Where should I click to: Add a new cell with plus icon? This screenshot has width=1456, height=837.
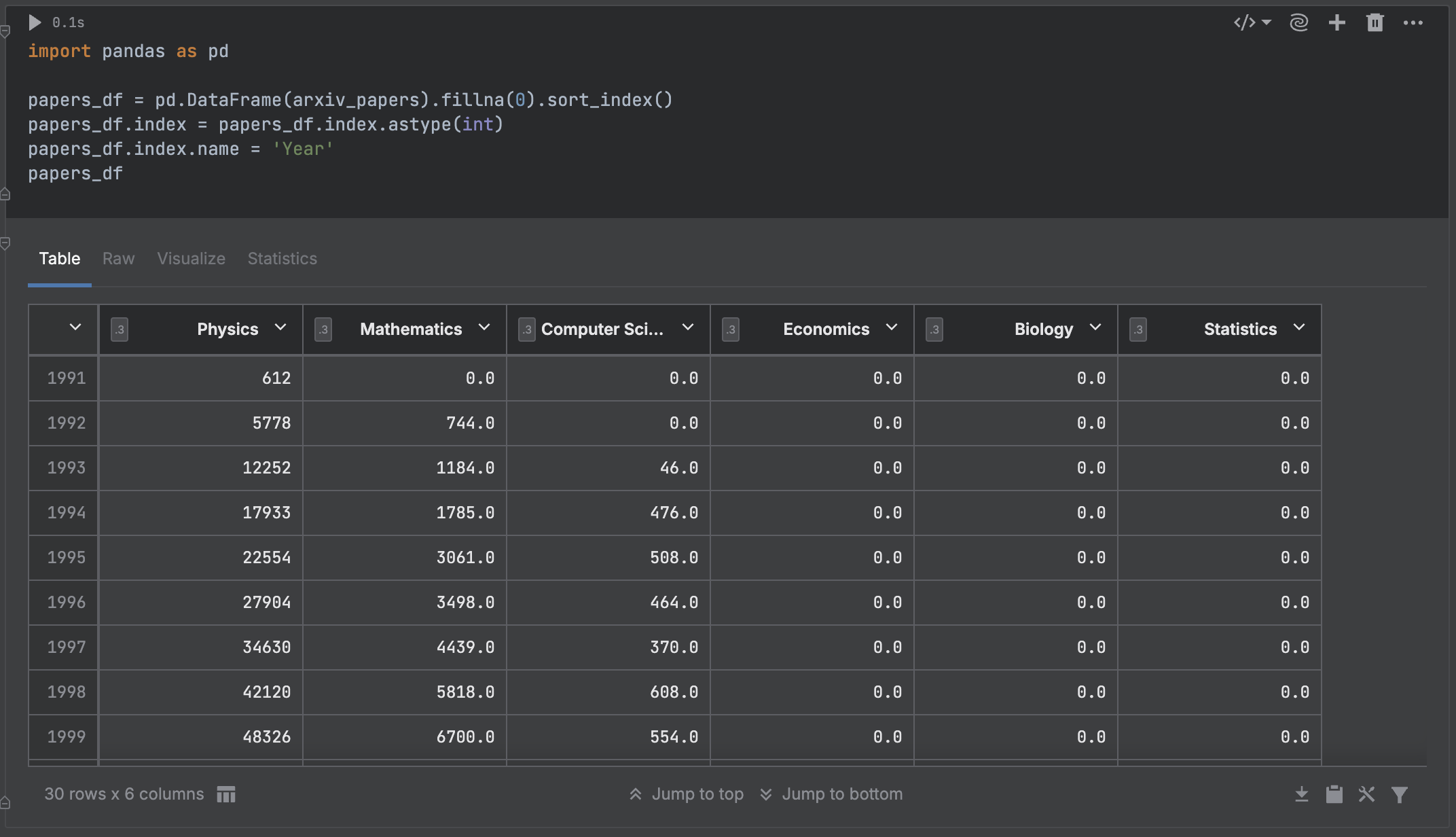1336,22
